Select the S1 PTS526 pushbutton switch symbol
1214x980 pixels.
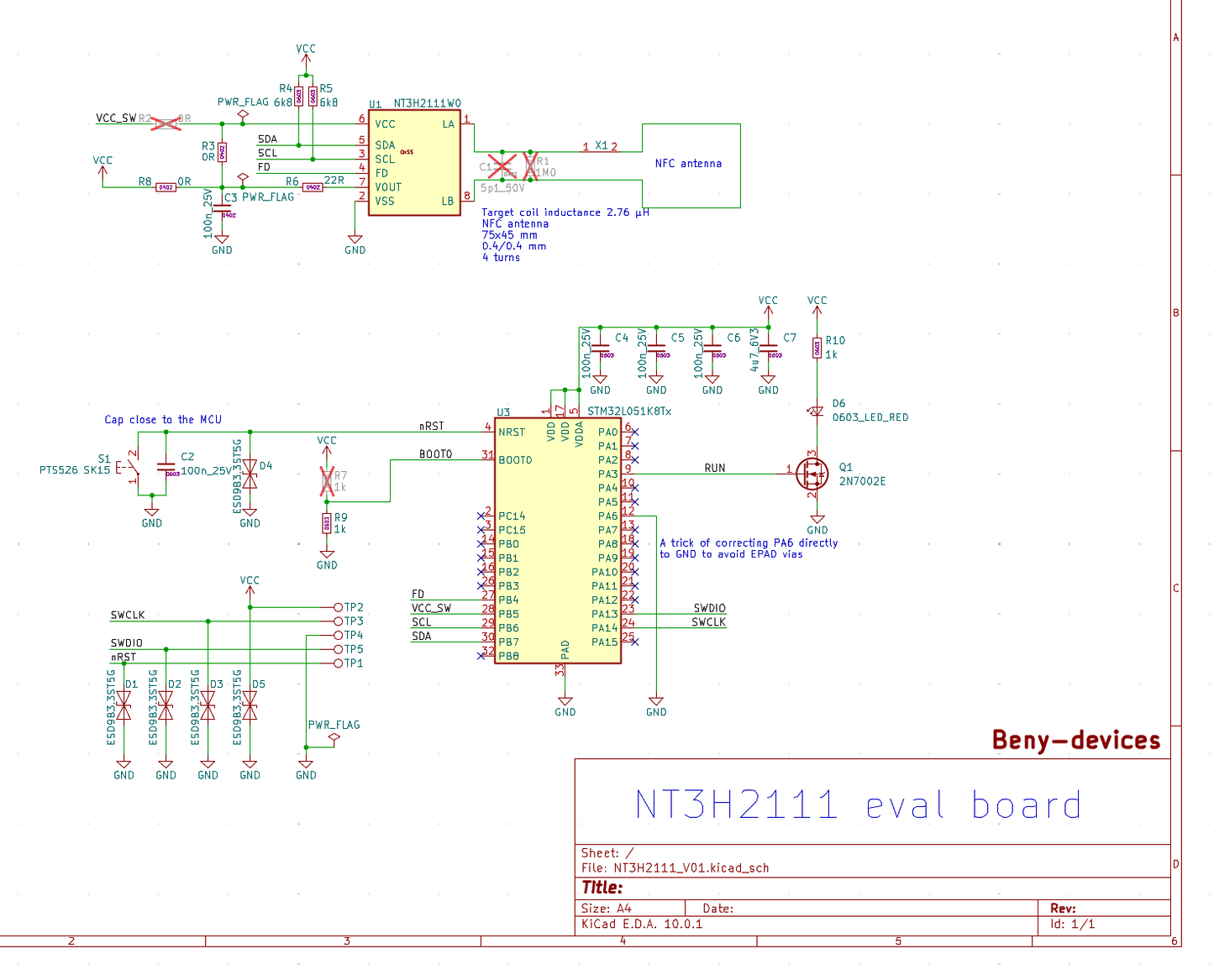[x=134, y=467]
